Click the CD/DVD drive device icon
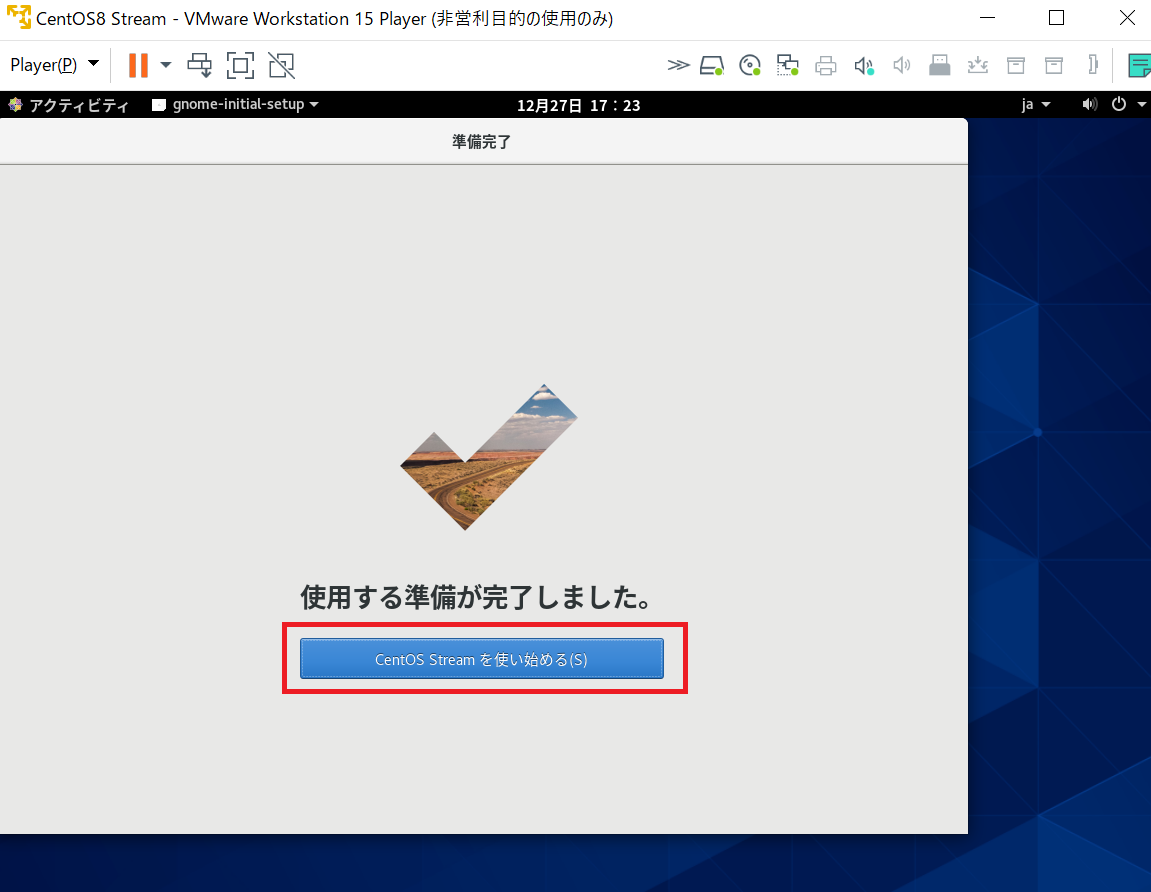This screenshot has height=892, width=1151. [749, 65]
